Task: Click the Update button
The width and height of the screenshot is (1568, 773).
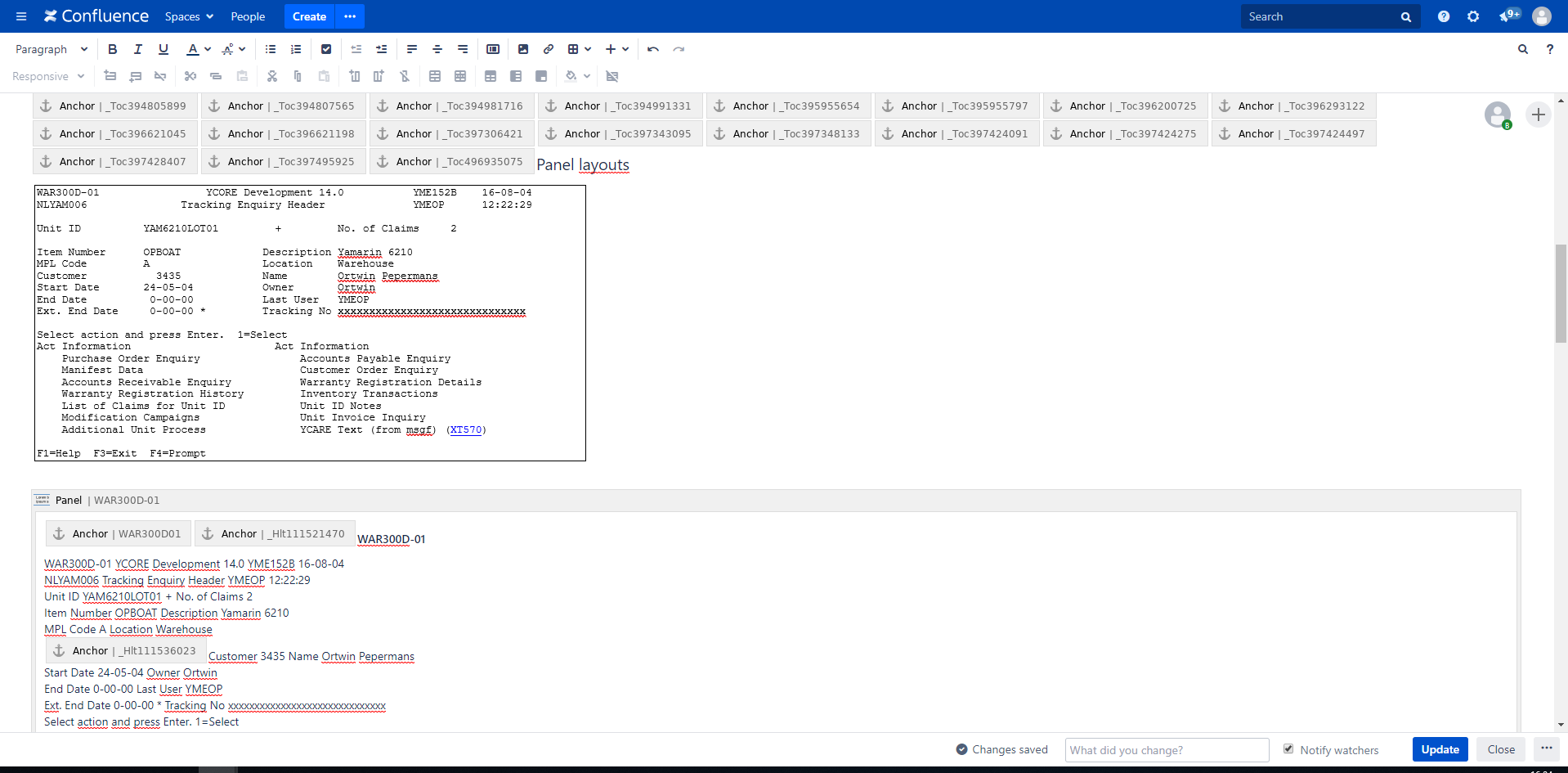Action: point(1440,749)
